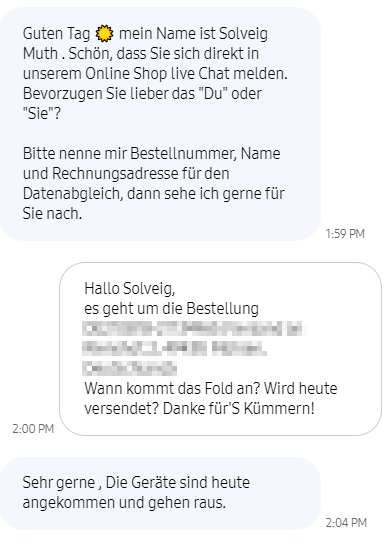Click the 2:04 PM timestamp

(346, 523)
